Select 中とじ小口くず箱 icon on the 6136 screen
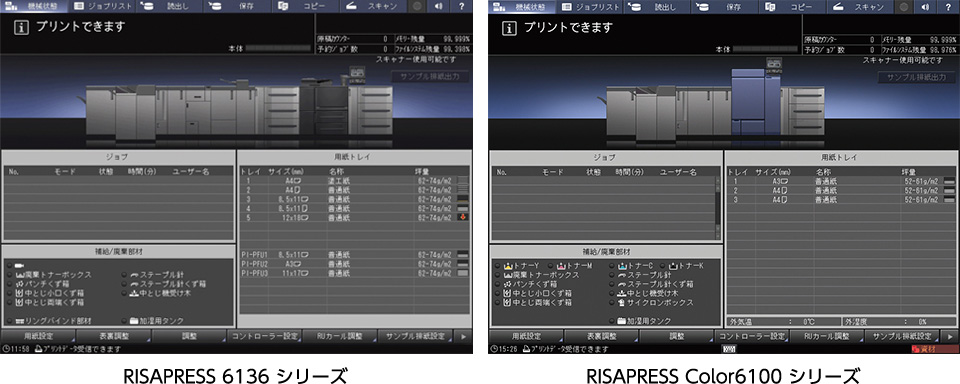 pos(19,293)
